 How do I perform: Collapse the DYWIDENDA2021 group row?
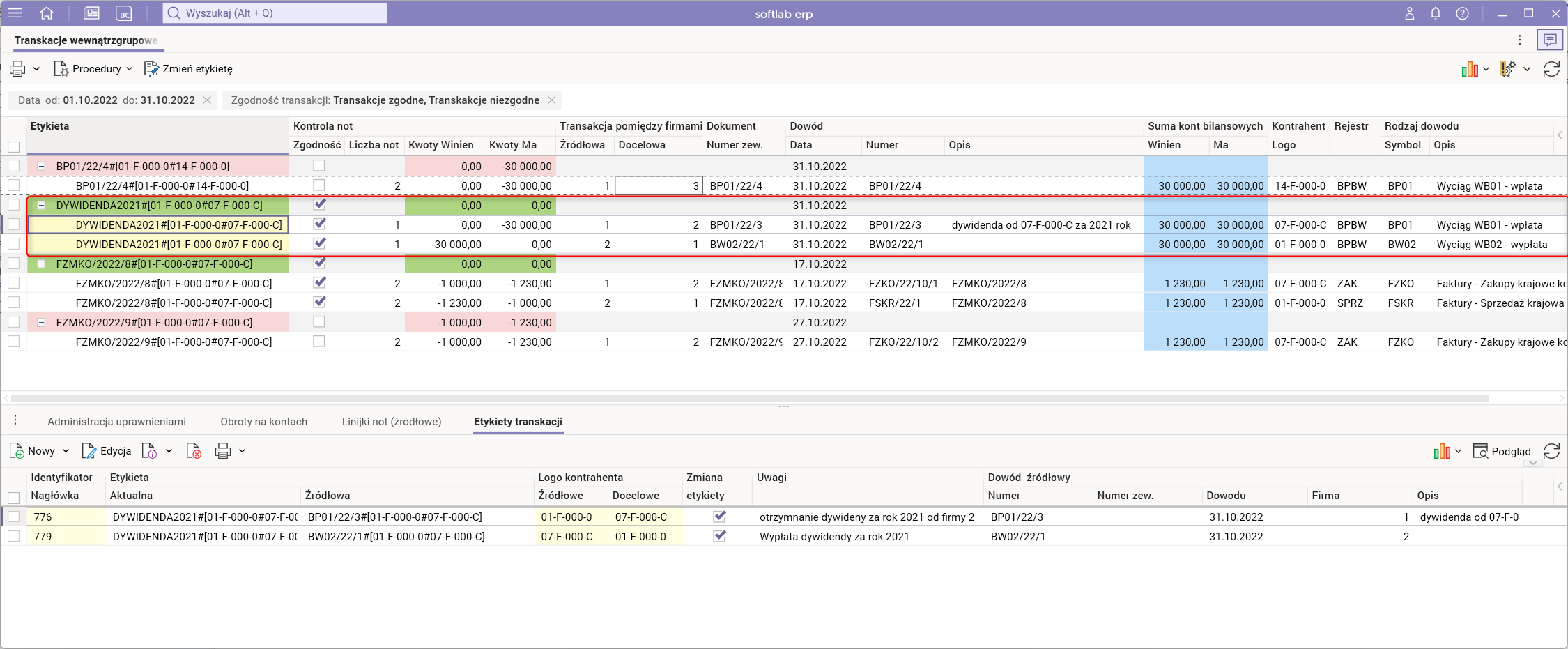coord(41,206)
